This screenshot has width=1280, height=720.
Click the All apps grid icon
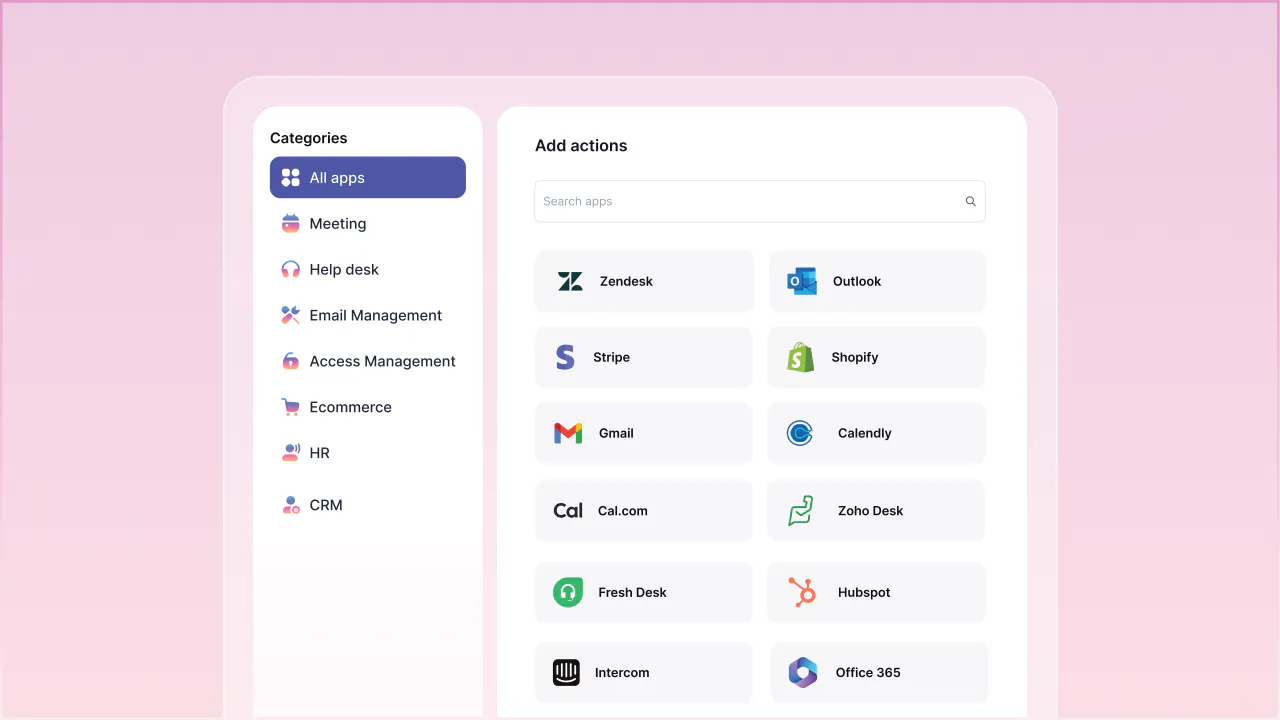pos(291,178)
